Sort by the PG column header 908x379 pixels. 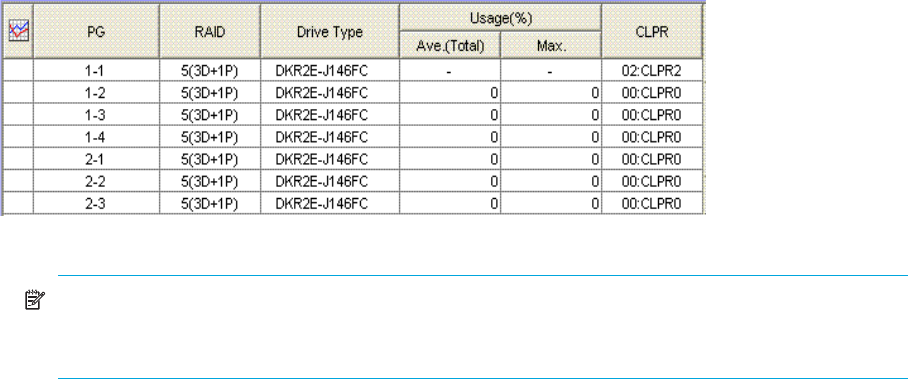(96, 31)
